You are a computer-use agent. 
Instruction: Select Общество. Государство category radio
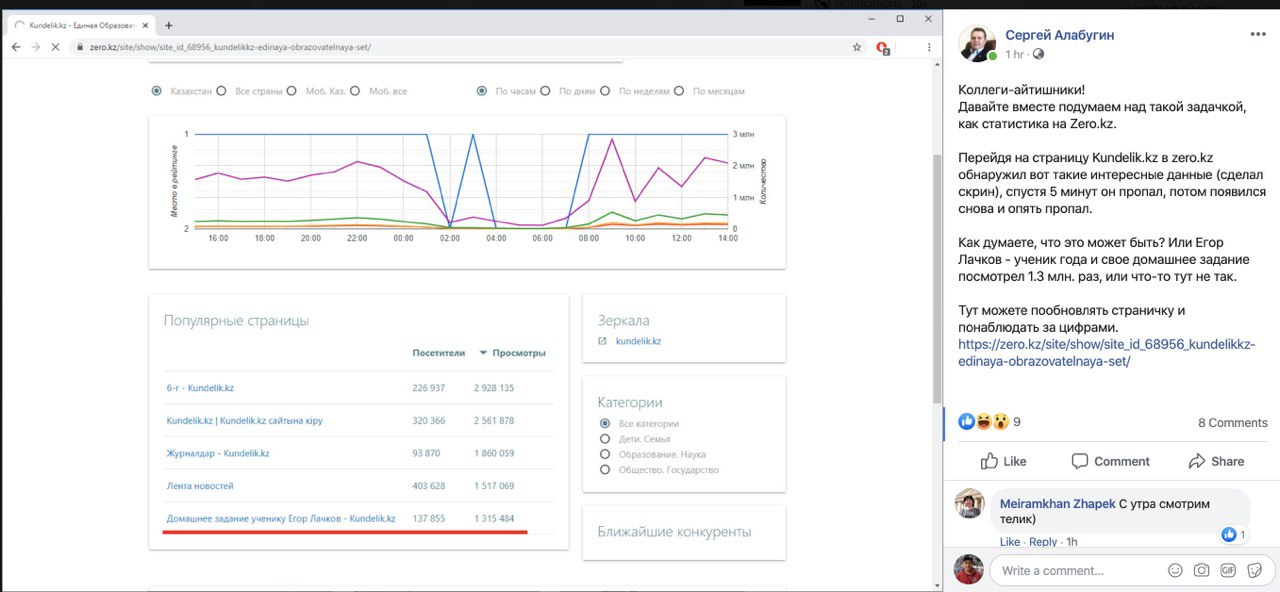coord(604,470)
